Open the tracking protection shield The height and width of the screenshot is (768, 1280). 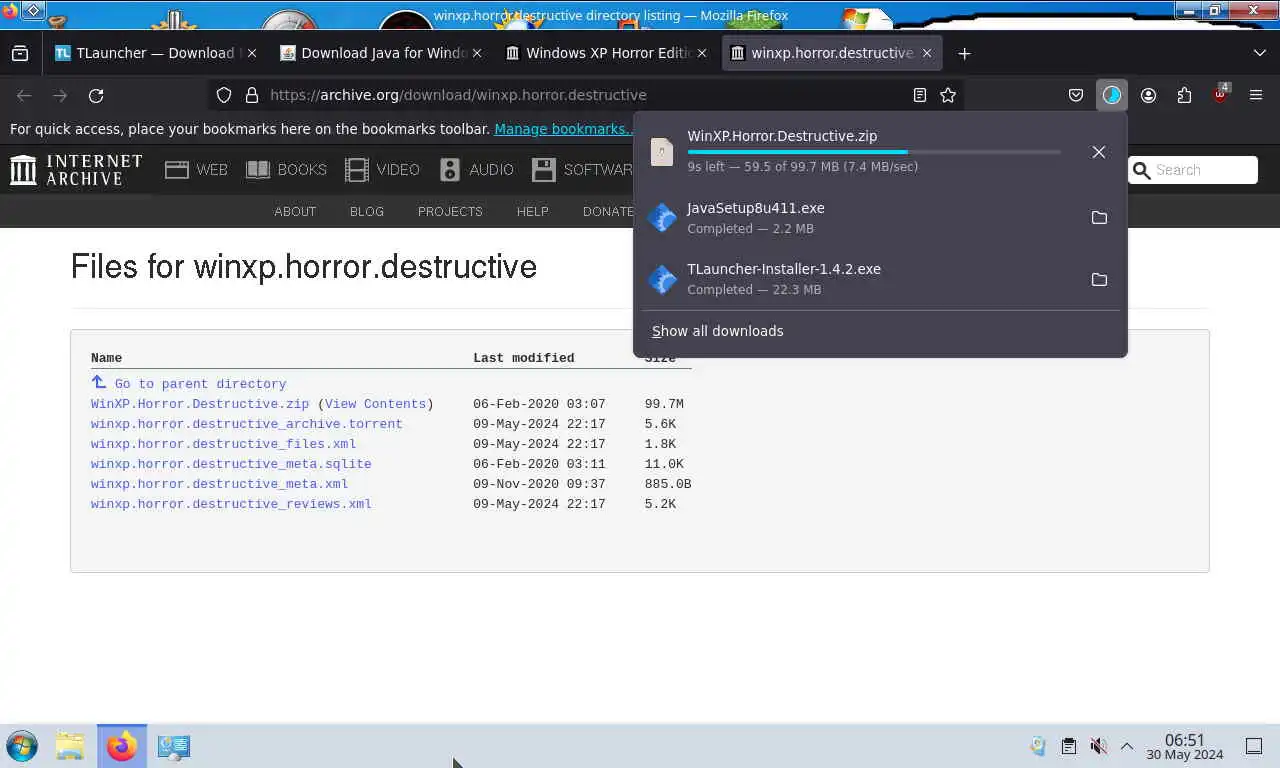tap(224, 95)
